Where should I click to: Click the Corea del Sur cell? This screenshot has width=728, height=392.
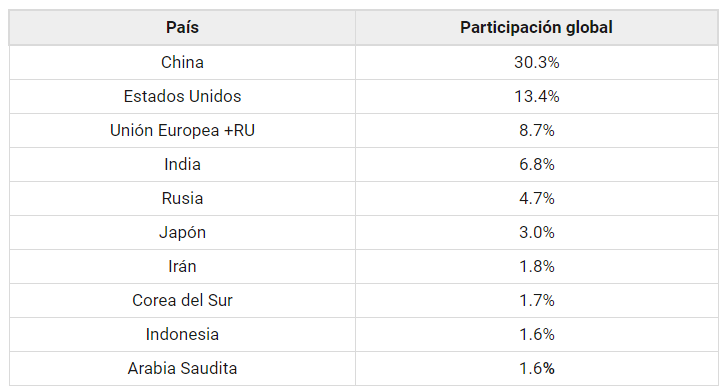182,301
